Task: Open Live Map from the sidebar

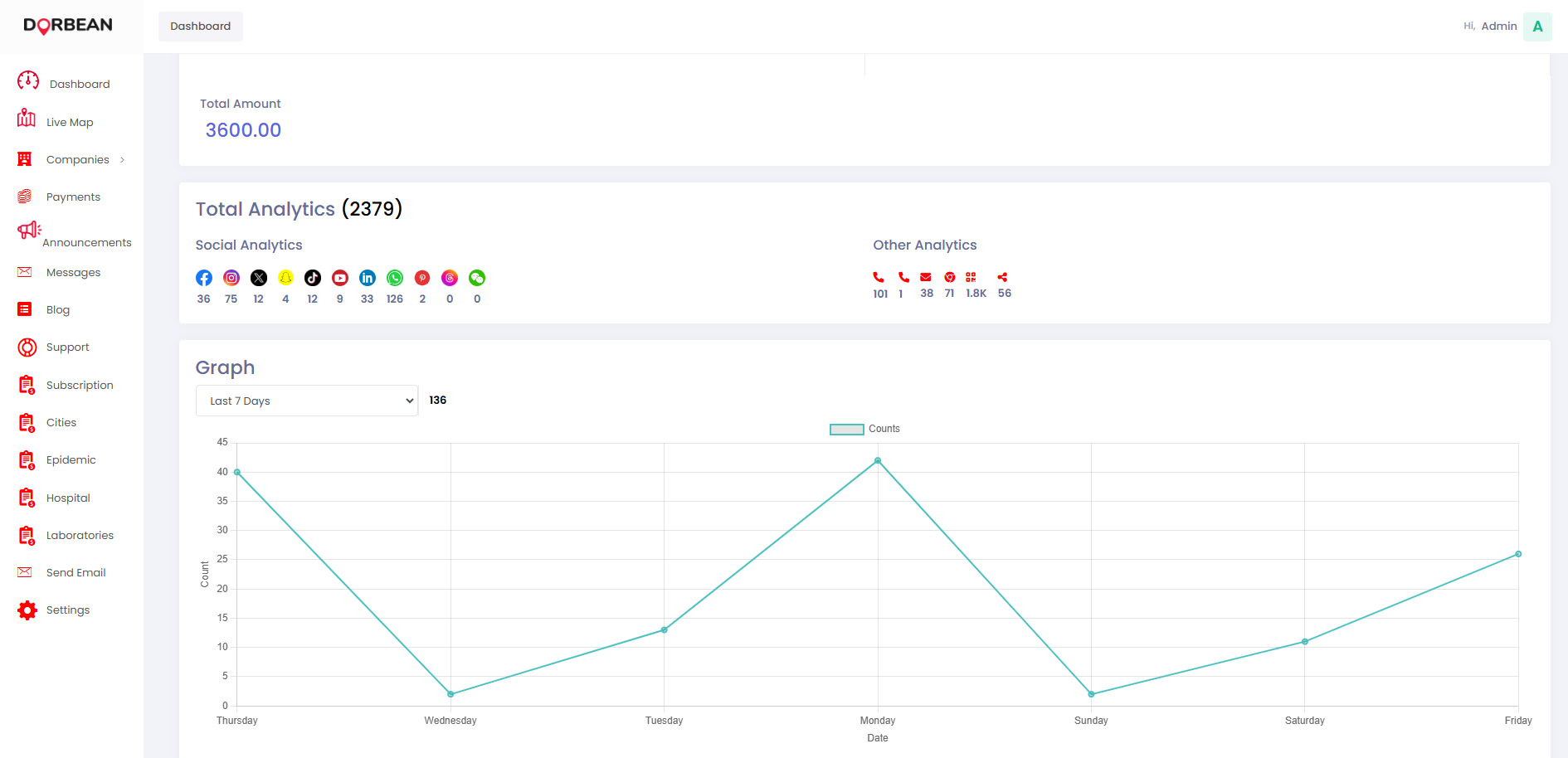Action: pyautogui.click(x=70, y=122)
